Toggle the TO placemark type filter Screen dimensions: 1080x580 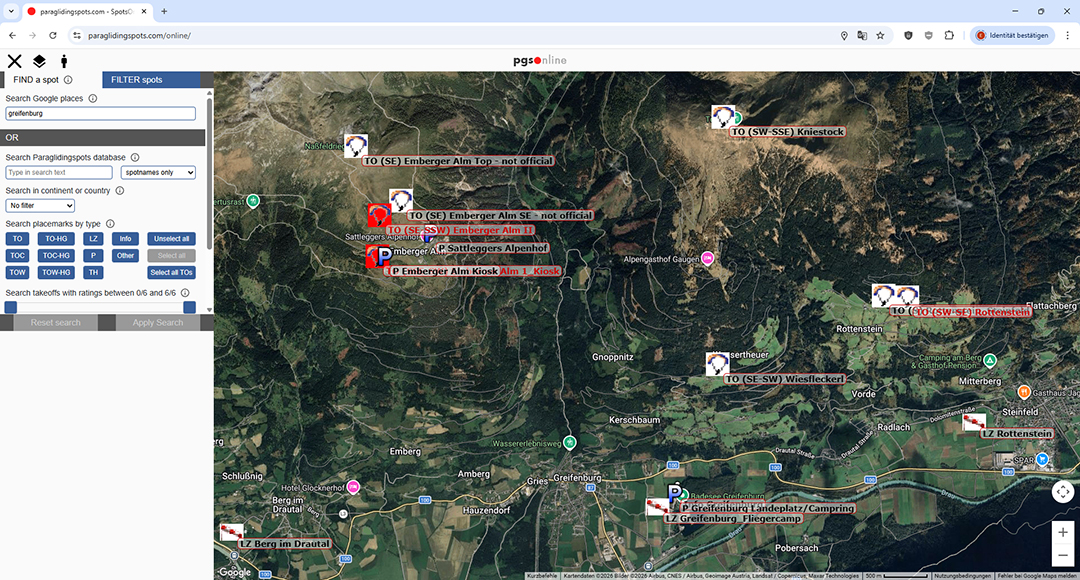click(x=17, y=239)
